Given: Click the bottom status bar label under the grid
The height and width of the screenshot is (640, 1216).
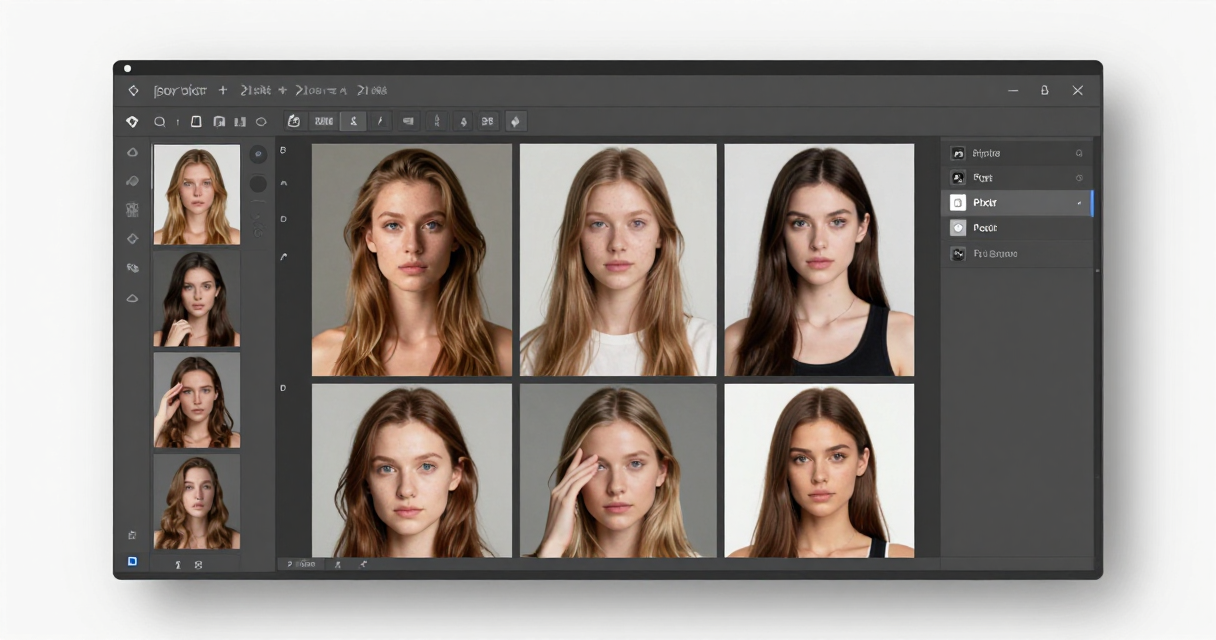Looking at the screenshot, I should 301,564.
